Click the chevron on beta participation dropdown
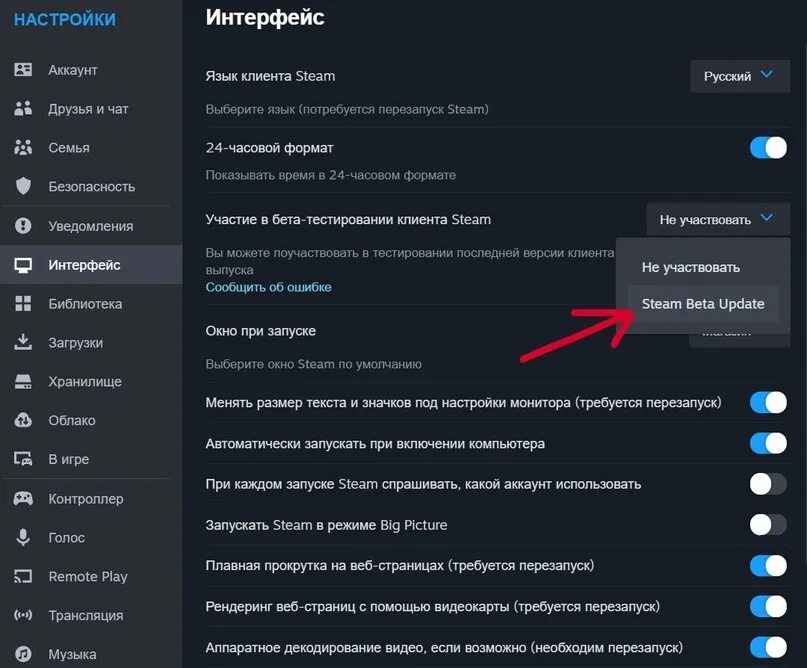The height and width of the screenshot is (668, 807). coord(766,218)
